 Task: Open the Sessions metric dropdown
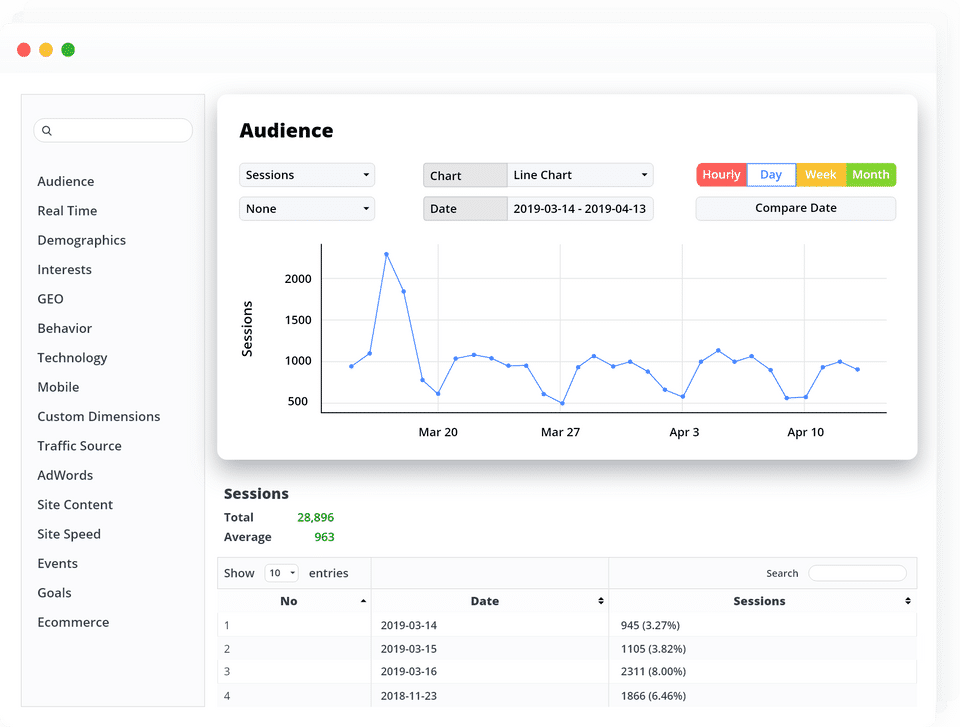coord(307,175)
